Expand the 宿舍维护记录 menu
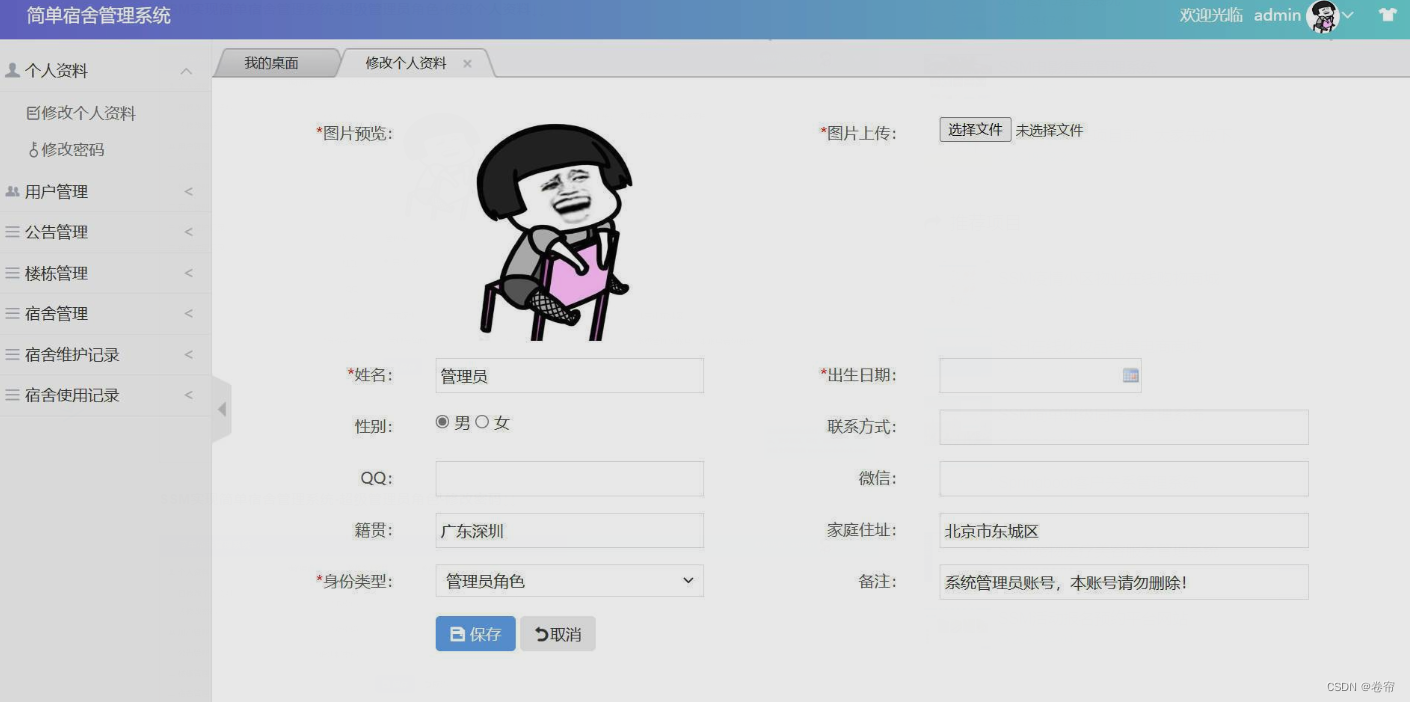Image resolution: width=1410 pixels, height=702 pixels. pos(188,354)
